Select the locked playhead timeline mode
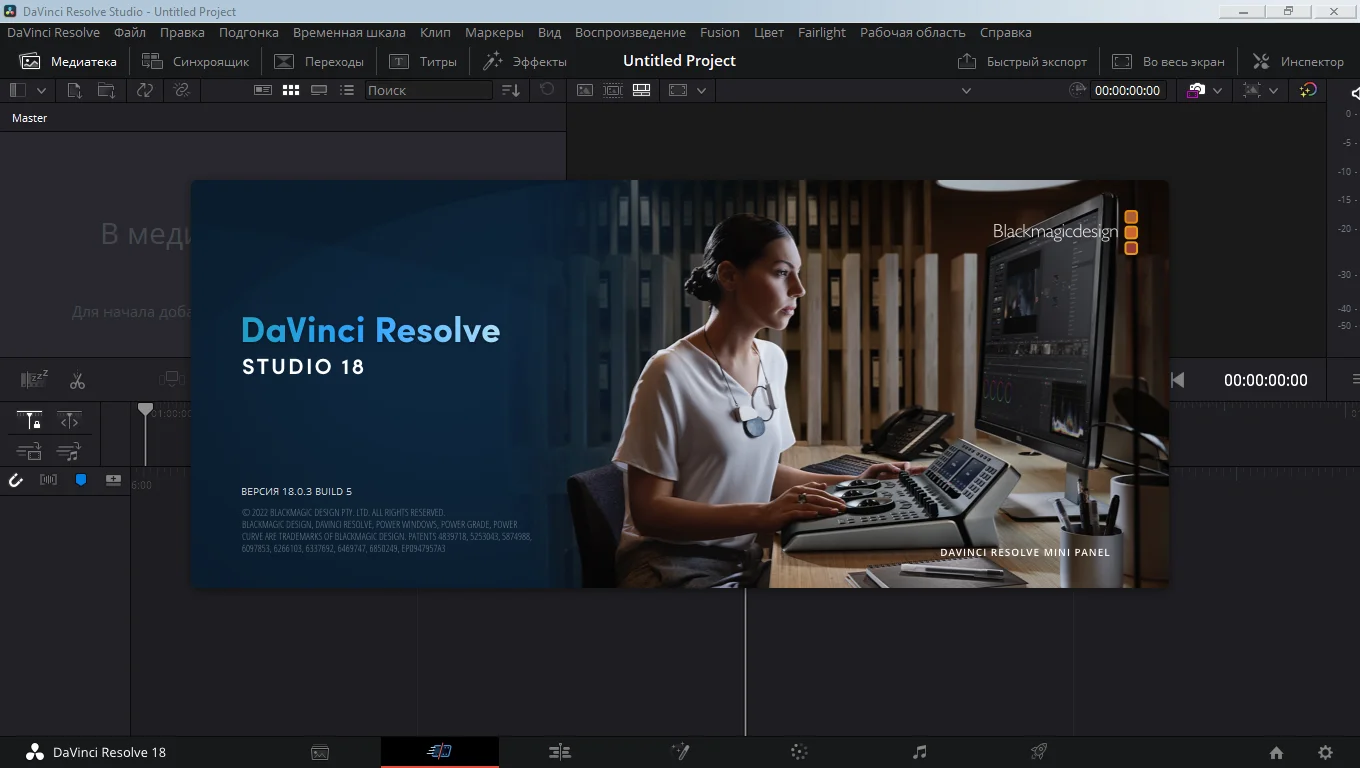1360x768 pixels. coord(30,421)
